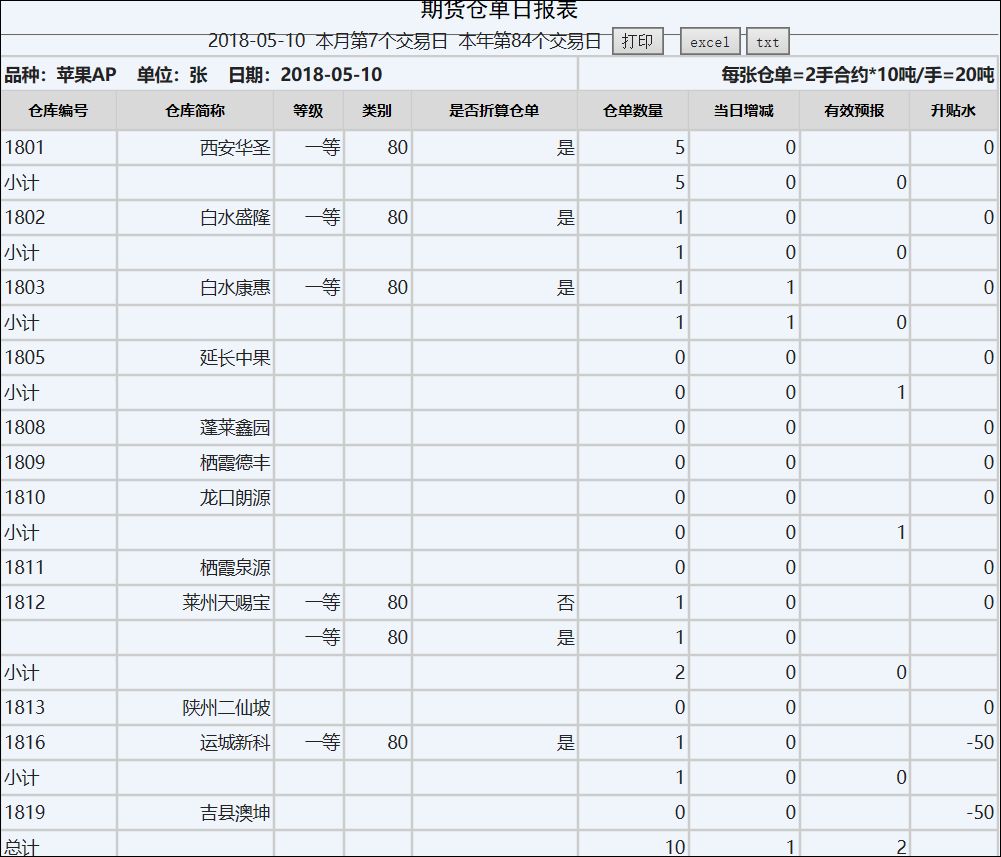Screen dimensions: 1001x857
Task: Click the 有效预报 column header
Action: coord(852,110)
